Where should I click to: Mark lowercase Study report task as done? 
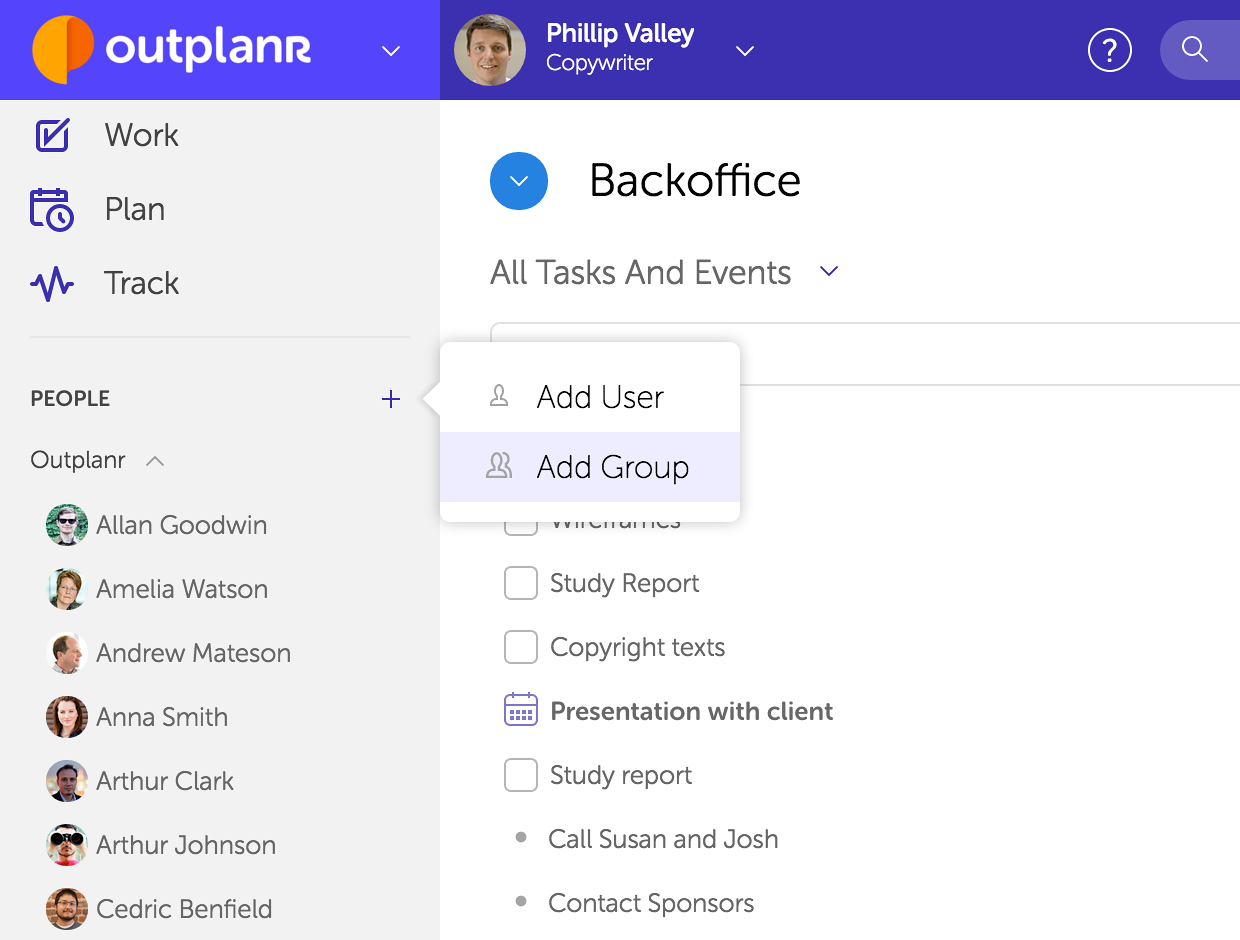pyautogui.click(x=521, y=775)
